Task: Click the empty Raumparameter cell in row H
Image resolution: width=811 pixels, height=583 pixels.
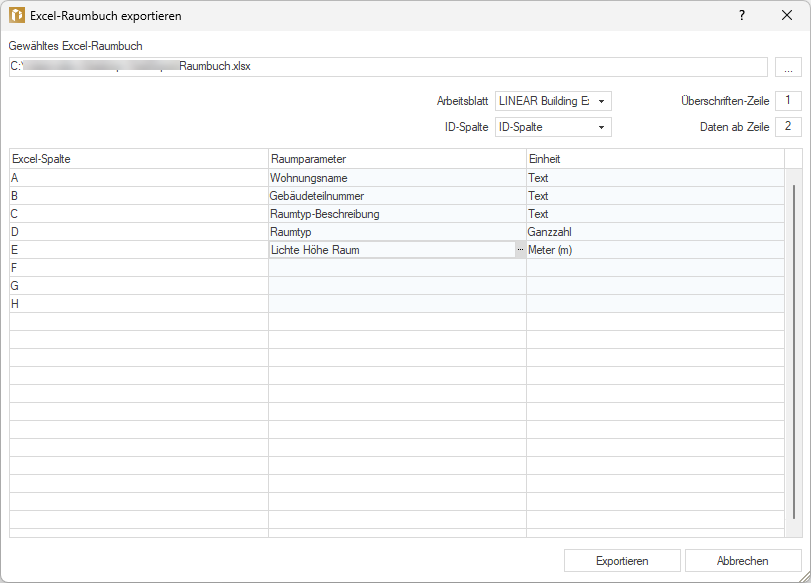Action: (397, 304)
